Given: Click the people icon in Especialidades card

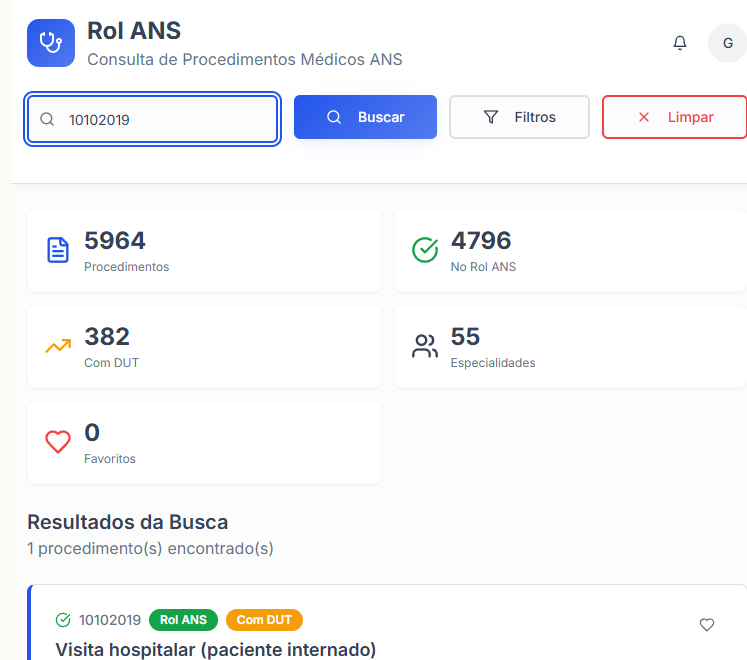Looking at the screenshot, I should [425, 346].
